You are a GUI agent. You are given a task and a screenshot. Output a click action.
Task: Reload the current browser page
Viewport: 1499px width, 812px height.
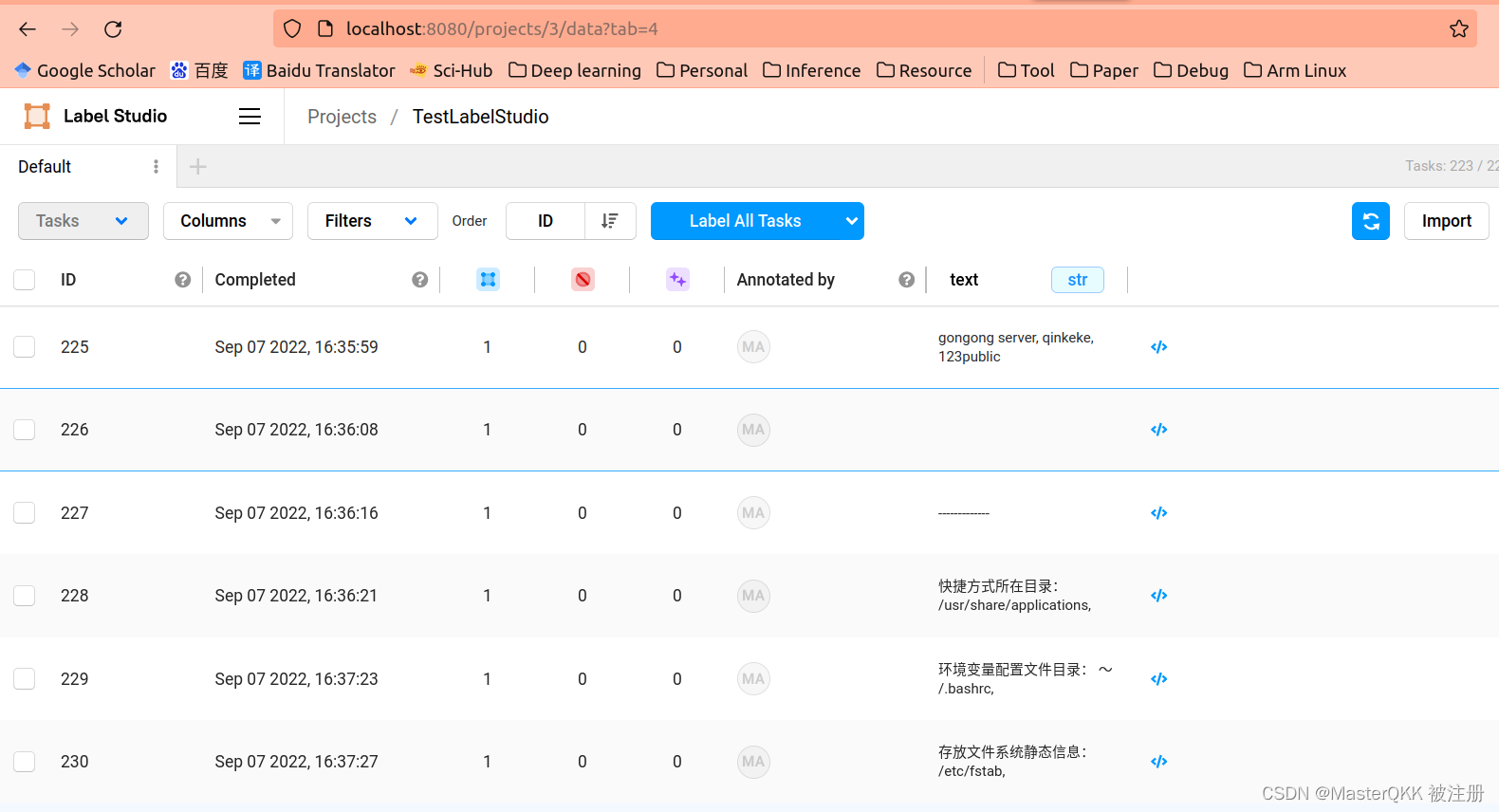[113, 29]
